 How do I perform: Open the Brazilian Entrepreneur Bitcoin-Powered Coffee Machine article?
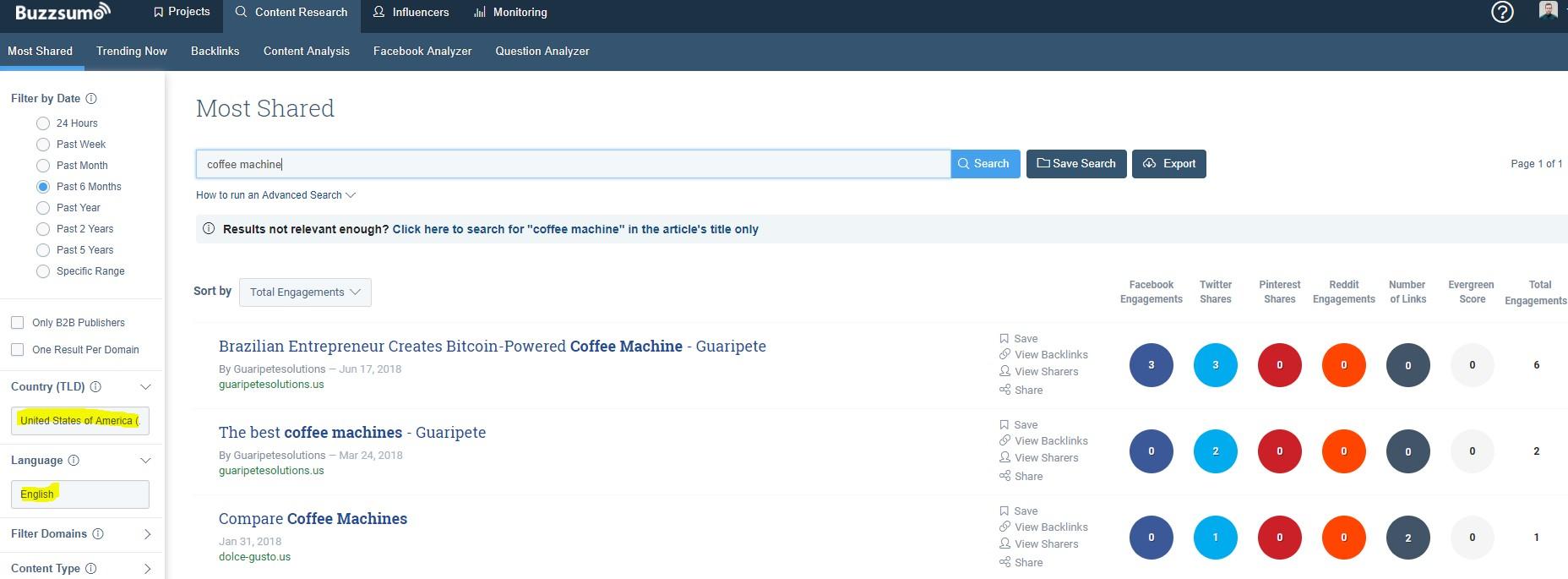click(x=493, y=347)
